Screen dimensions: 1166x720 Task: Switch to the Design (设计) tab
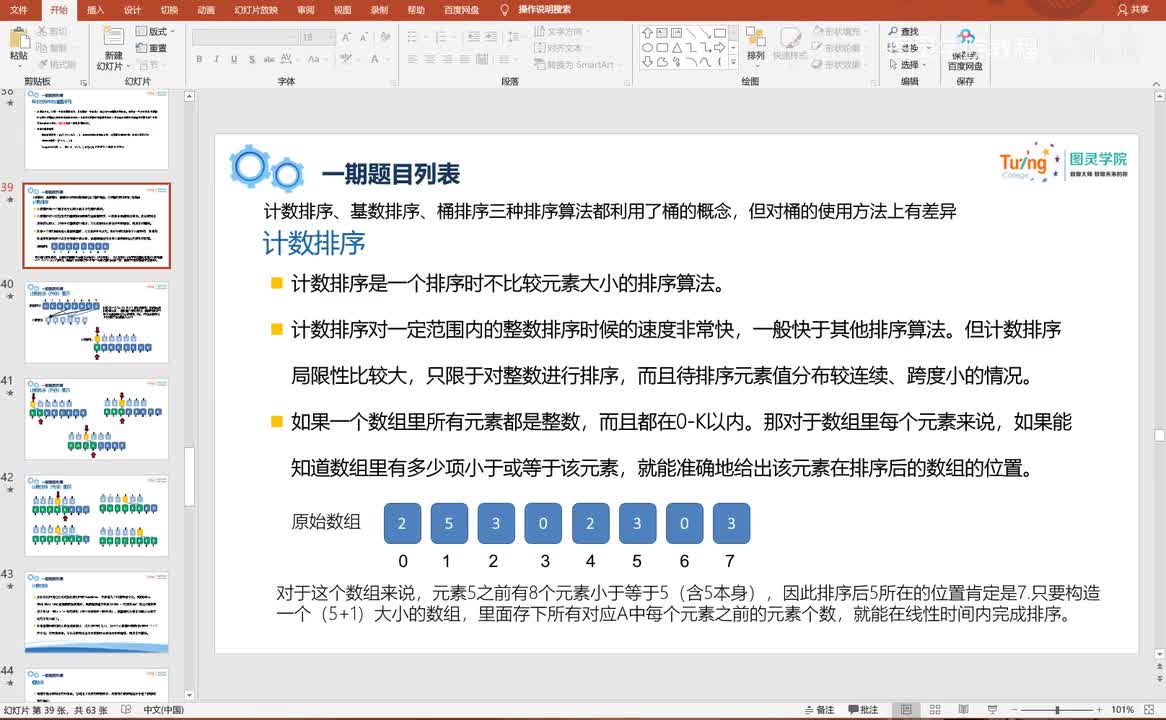[x=132, y=10]
